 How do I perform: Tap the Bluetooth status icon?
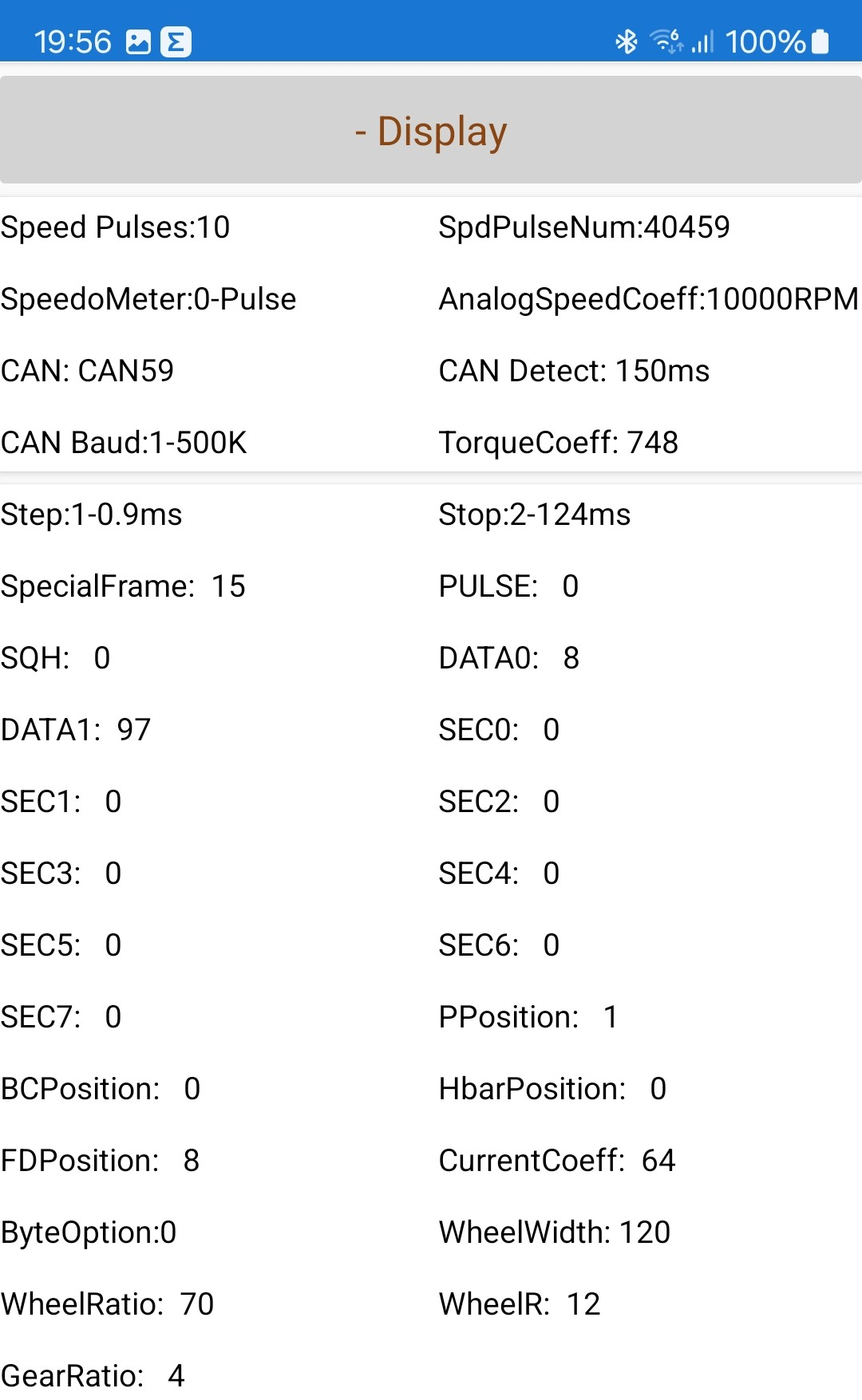[627, 41]
